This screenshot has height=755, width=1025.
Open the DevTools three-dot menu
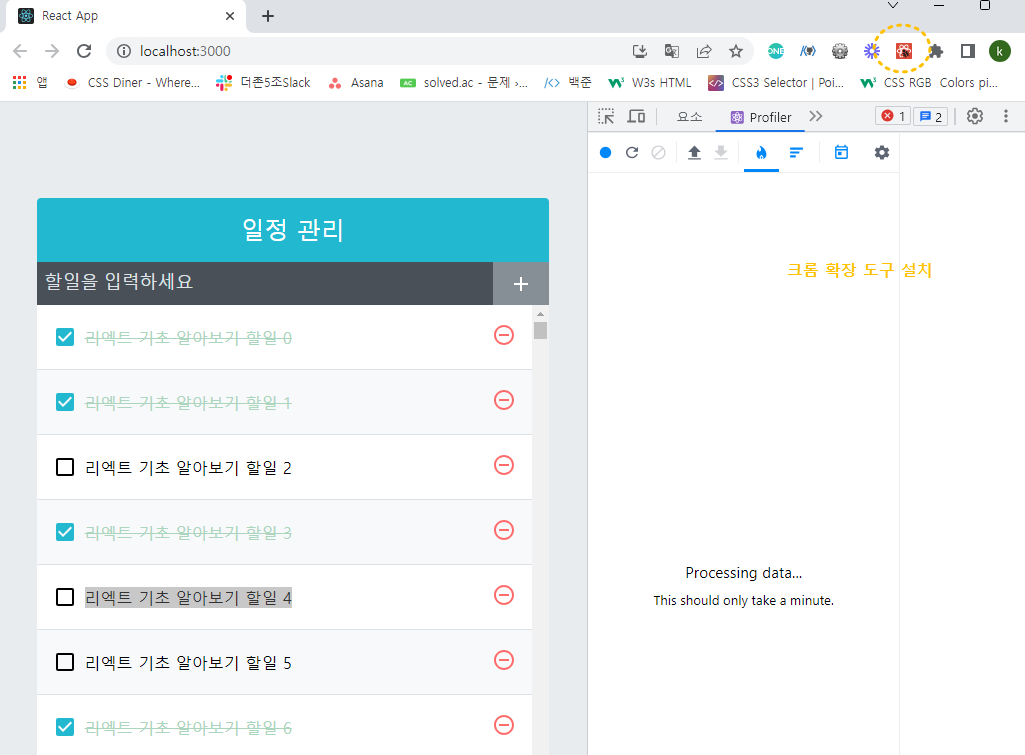pyautogui.click(x=1005, y=116)
